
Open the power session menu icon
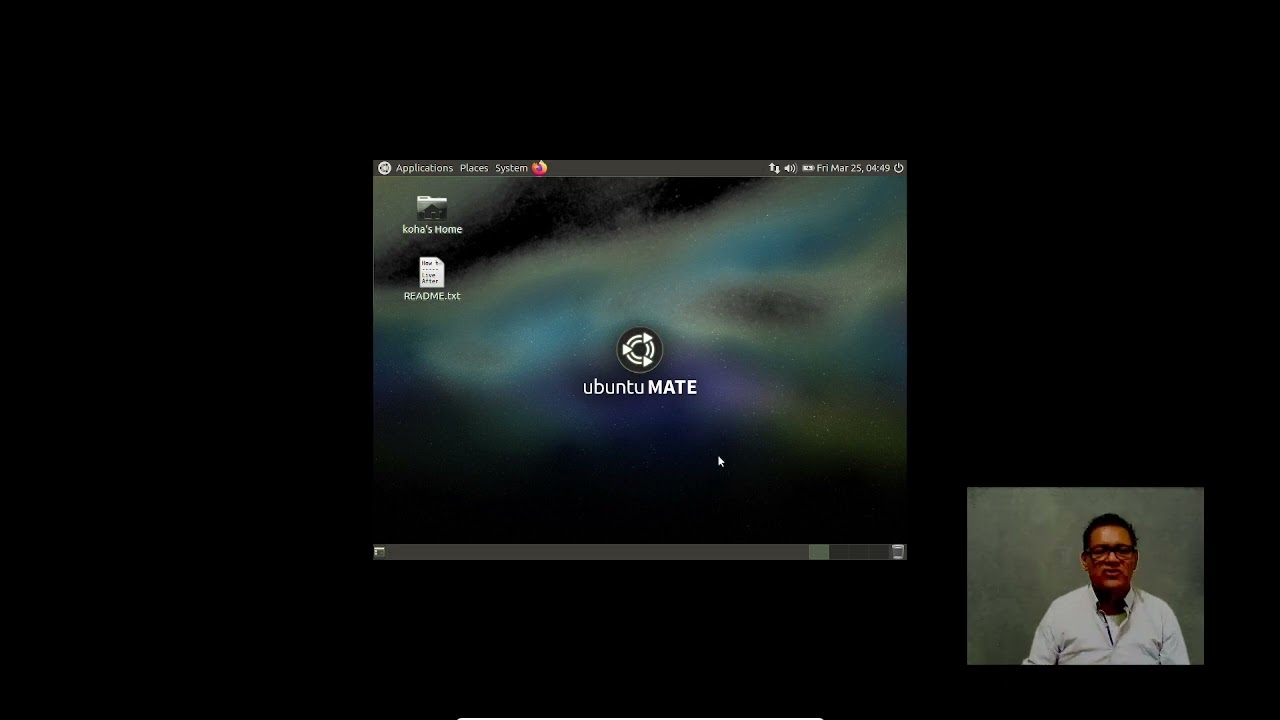(898, 168)
